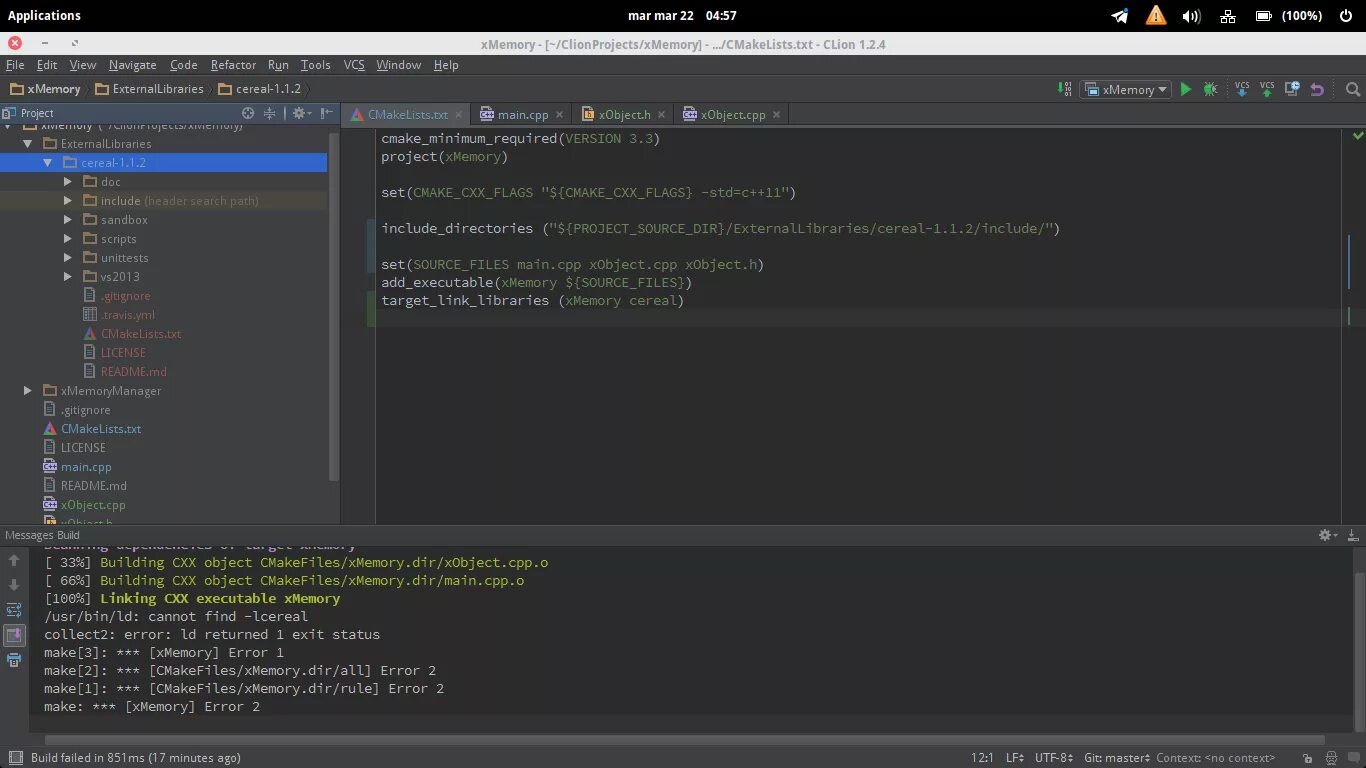
Task: Open the volume speaker tray icon
Action: point(1191,16)
